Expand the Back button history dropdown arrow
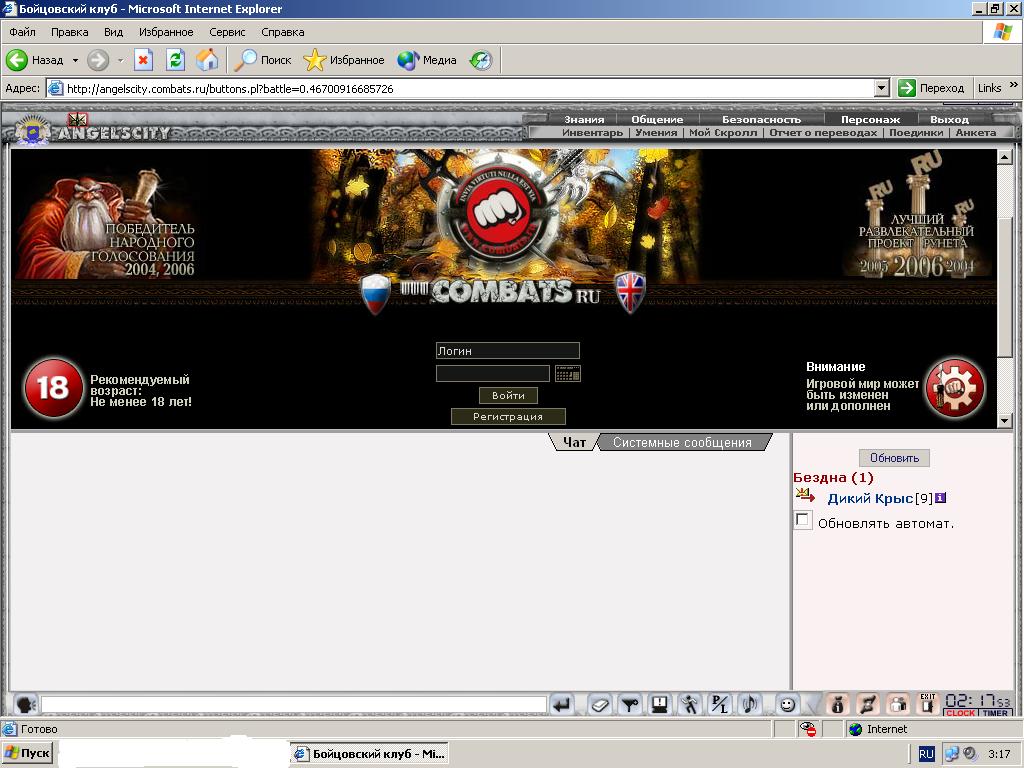The image size is (1024, 768). tap(75, 60)
